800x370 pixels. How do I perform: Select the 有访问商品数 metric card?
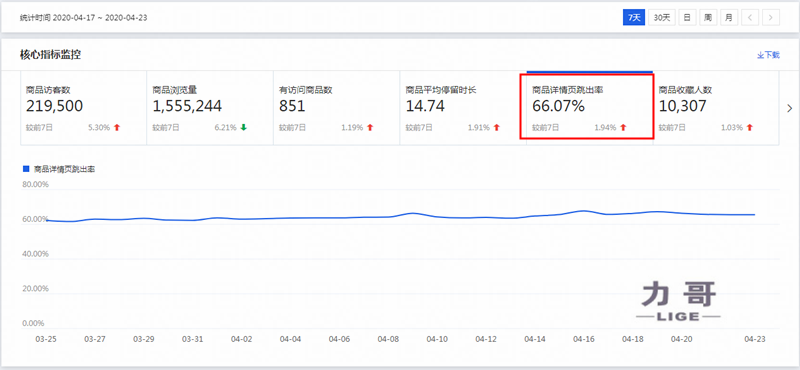tap(337, 108)
